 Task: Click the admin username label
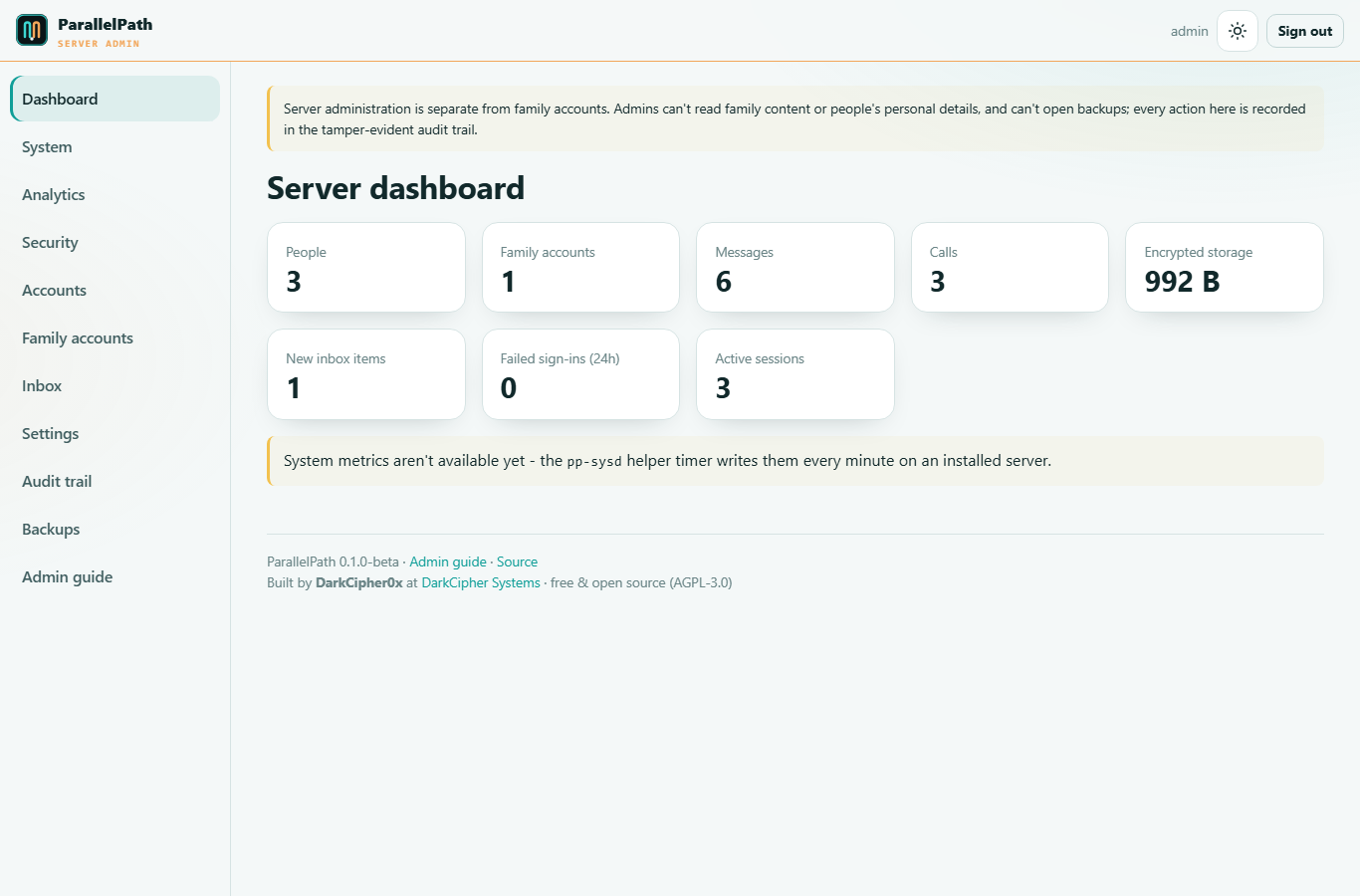[x=1189, y=31]
